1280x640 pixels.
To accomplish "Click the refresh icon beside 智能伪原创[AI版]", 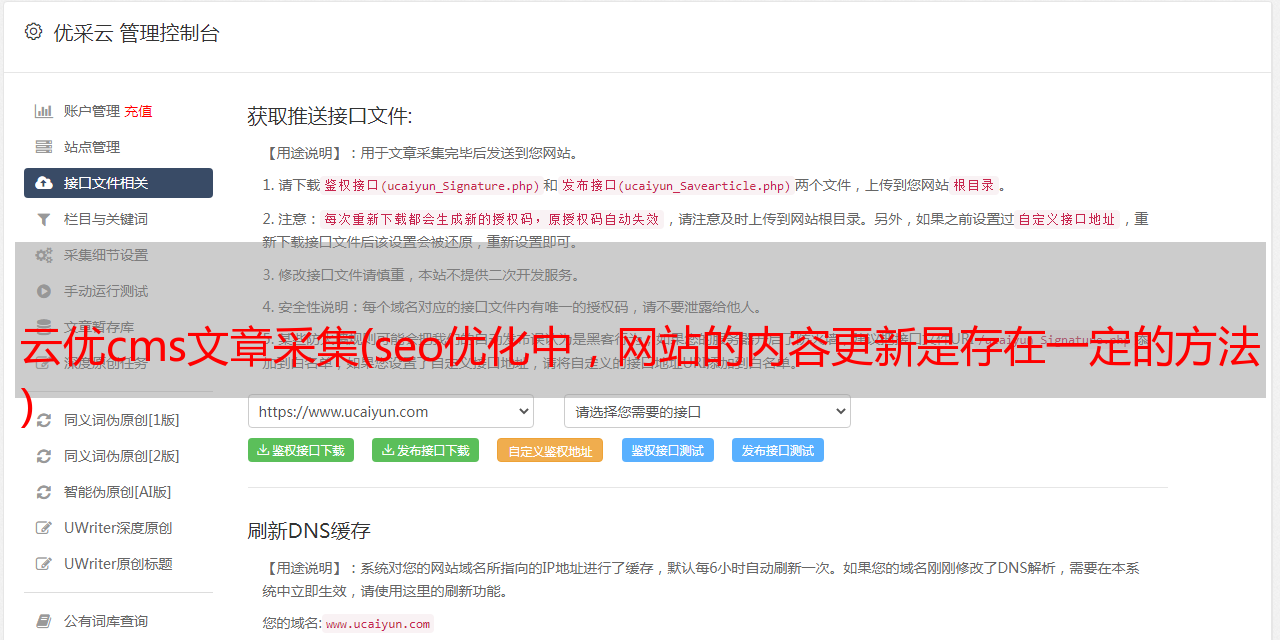I will (44, 492).
